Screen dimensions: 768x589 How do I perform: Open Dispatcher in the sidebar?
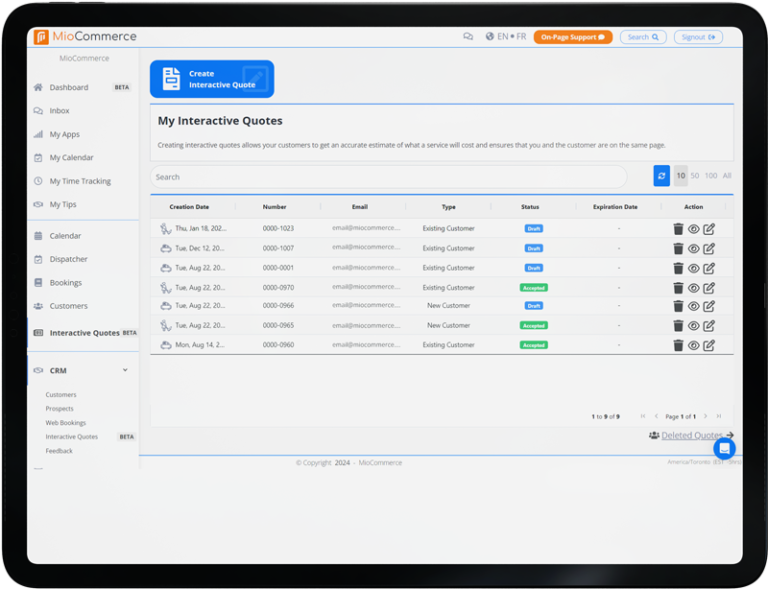point(68,259)
